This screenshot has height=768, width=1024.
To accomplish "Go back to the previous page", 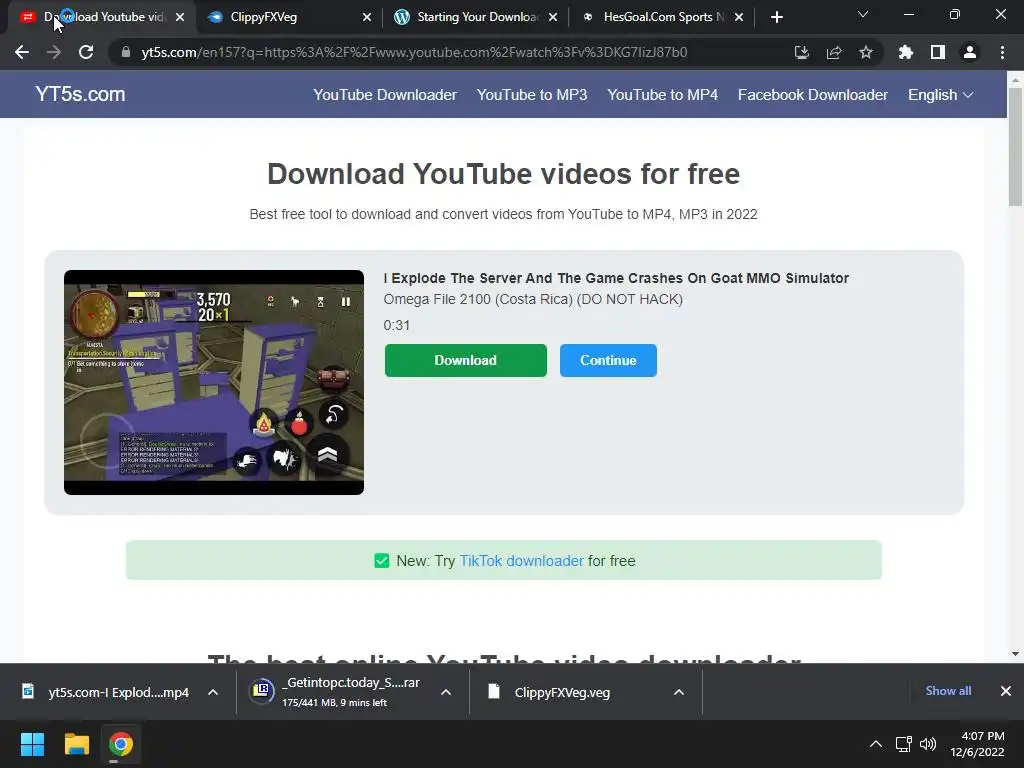I will (22, 52).
